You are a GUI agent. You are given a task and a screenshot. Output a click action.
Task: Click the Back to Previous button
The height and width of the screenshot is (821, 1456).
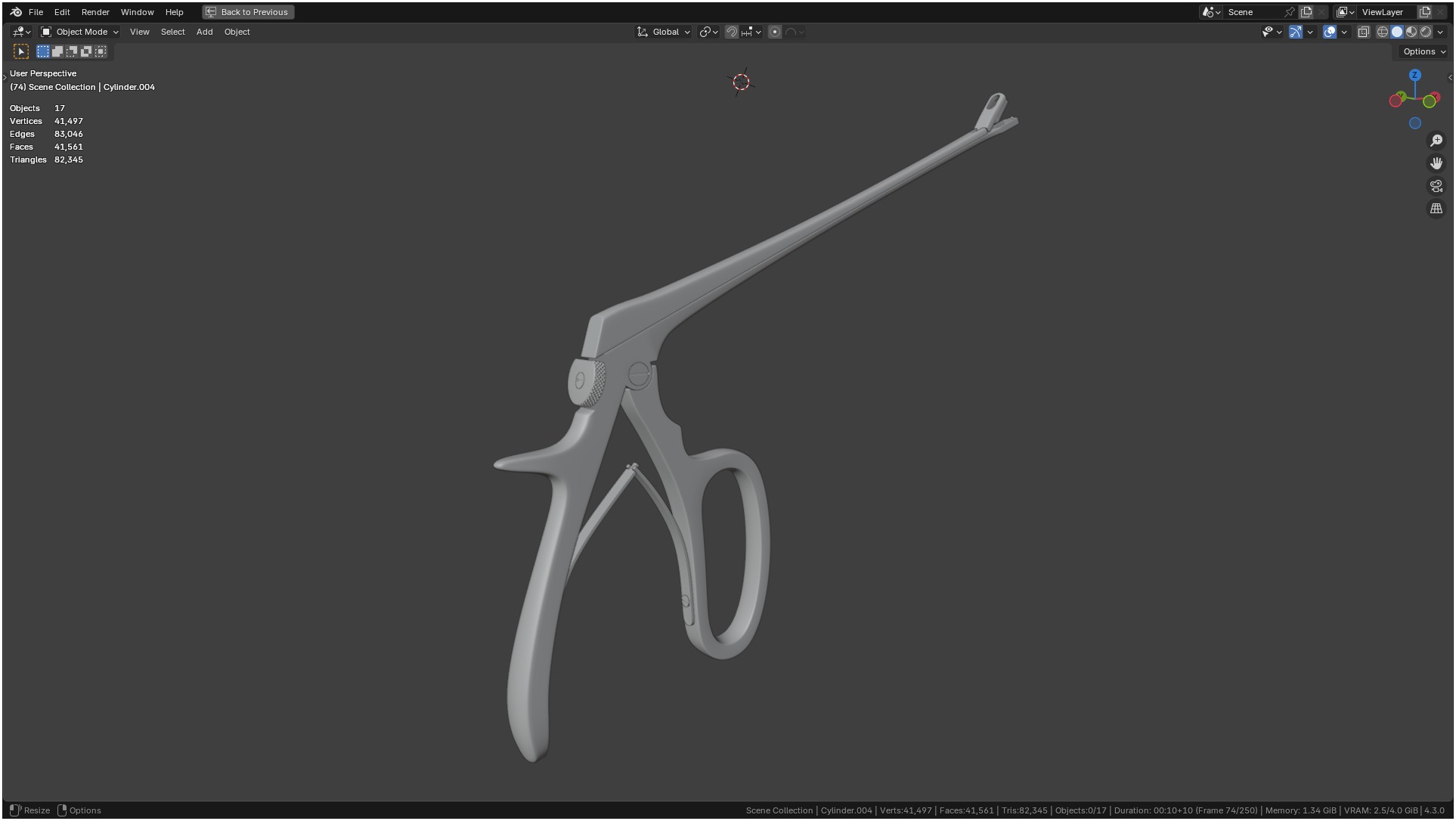point(248,12)
